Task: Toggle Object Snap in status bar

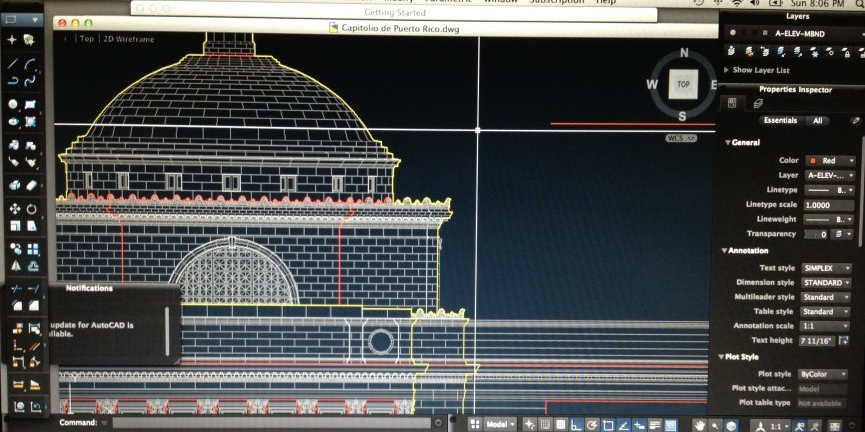Action: click(x=608, y=425)
